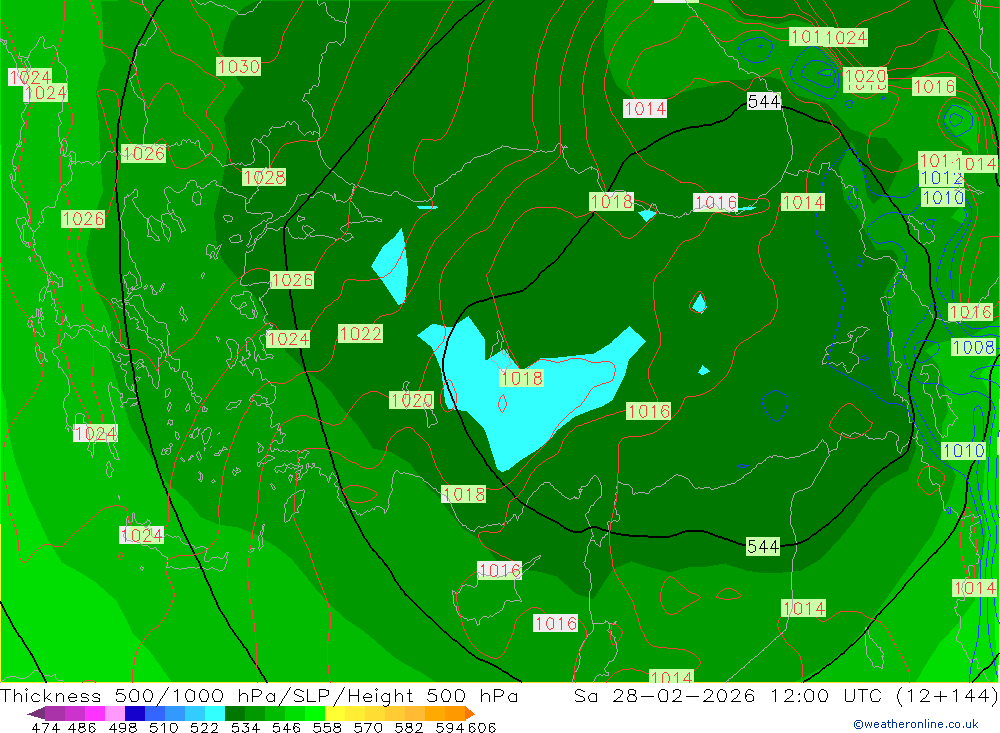
Task: Click the 1020 label left of cyan area
Action: pyautogui.click(x=412, y=400)
